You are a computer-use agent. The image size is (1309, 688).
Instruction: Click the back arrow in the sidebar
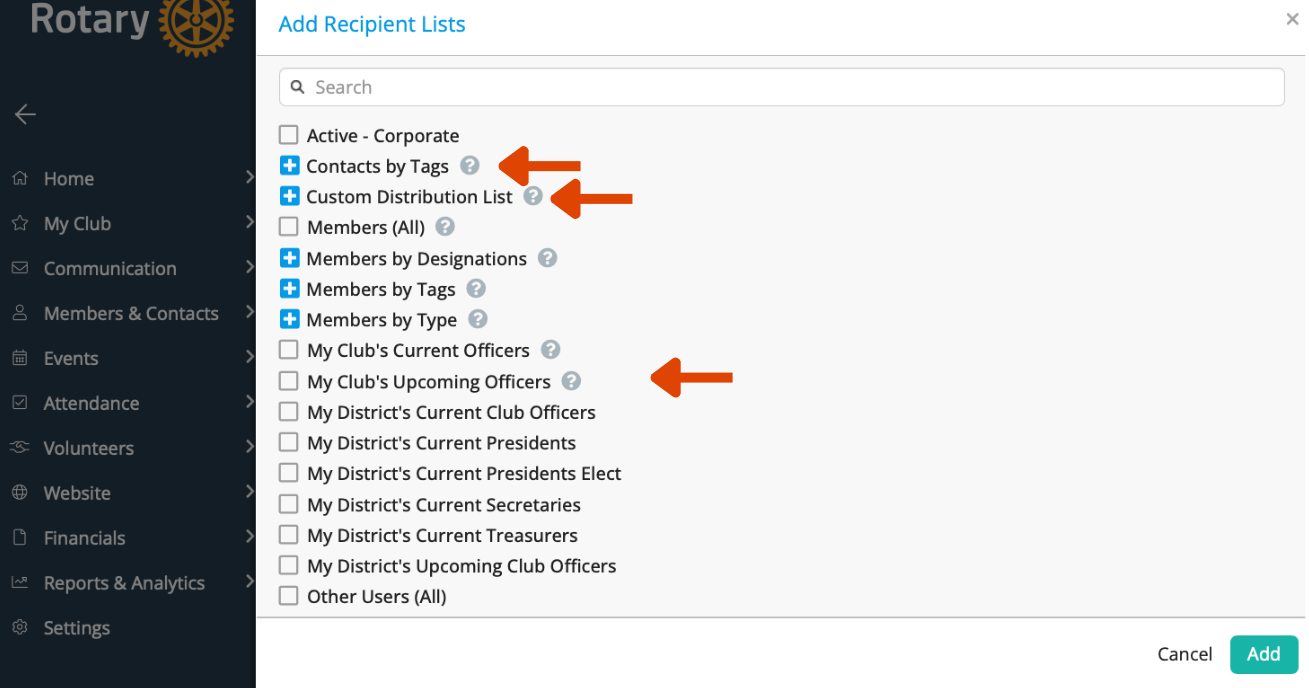coord(25,114)
